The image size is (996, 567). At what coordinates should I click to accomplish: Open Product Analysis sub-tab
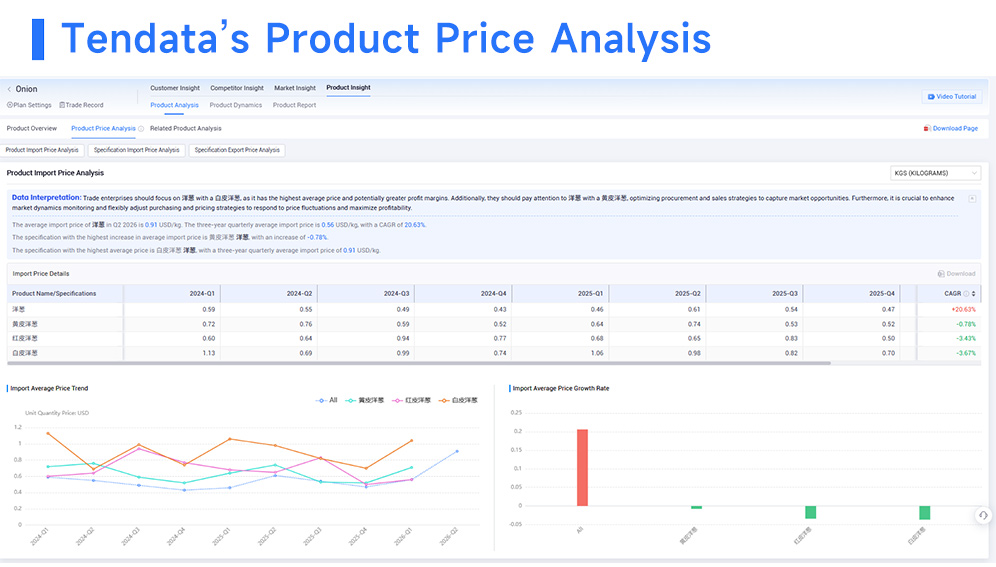click(175, 105)
